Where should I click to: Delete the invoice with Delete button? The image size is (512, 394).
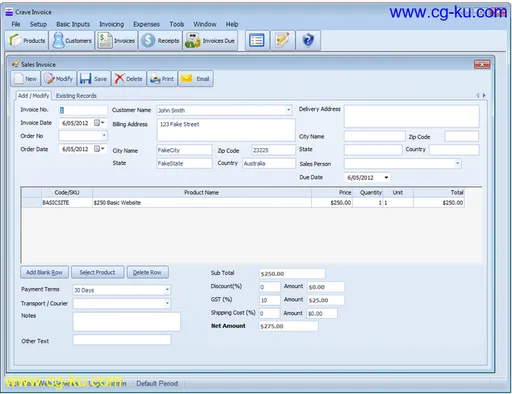129,79
